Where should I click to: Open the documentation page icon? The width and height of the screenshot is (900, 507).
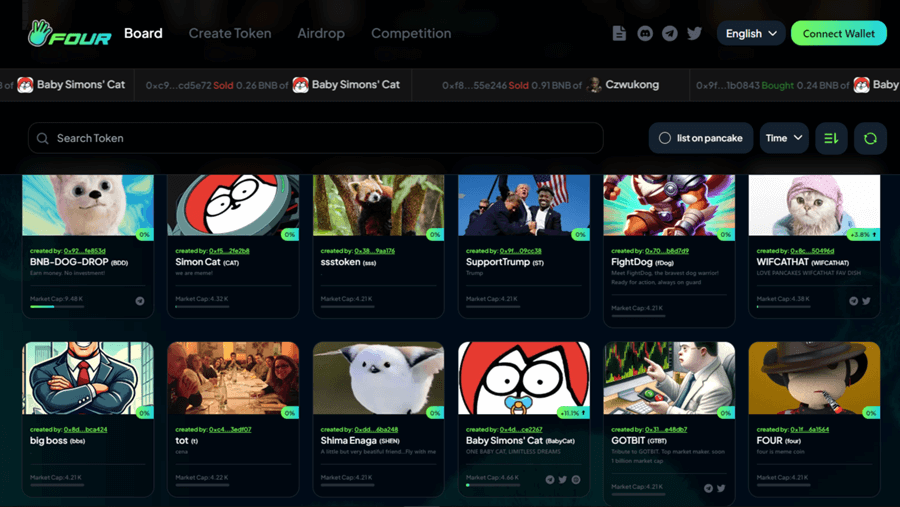[x=619, y=33]
